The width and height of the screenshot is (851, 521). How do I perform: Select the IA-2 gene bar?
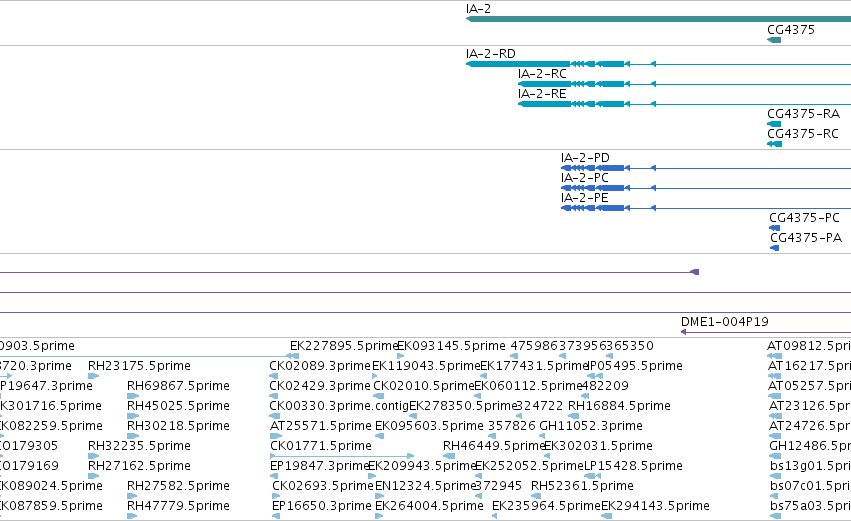(658, 19)
